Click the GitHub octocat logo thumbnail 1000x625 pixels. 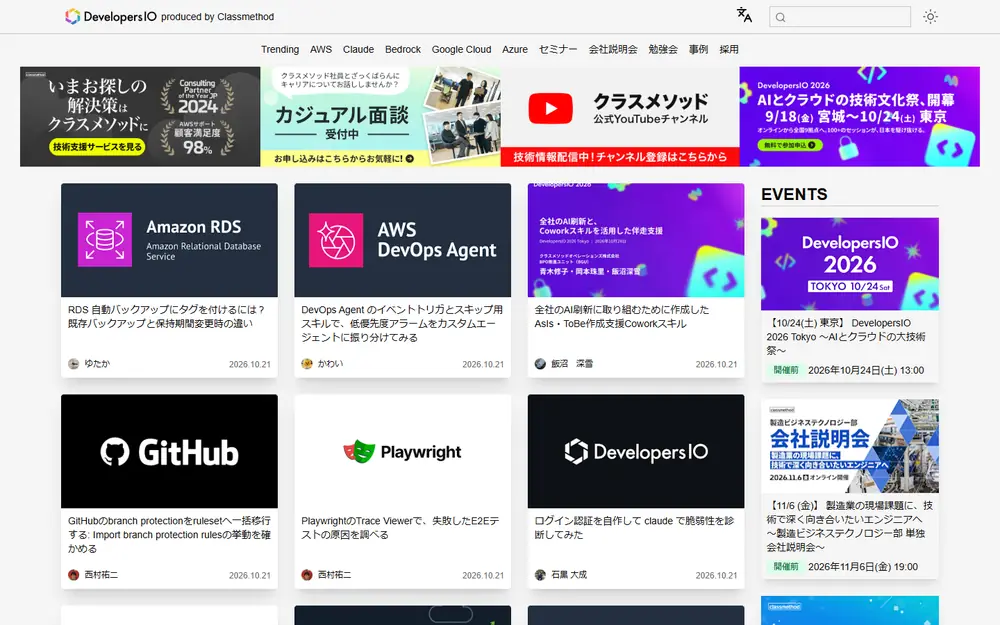pyautogui.click(x=170, y=451)
